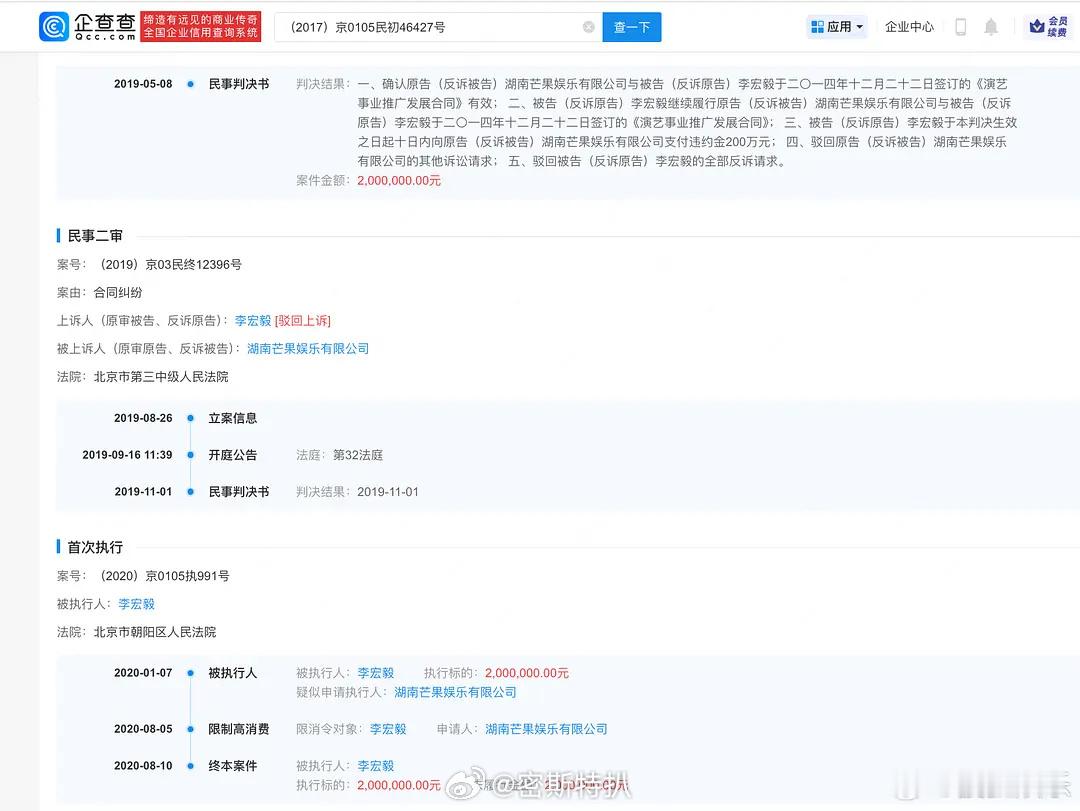Select the 2019-09-16 开庭公告 timeline dot
This screenshot has height=811, width=1080.
191,455
